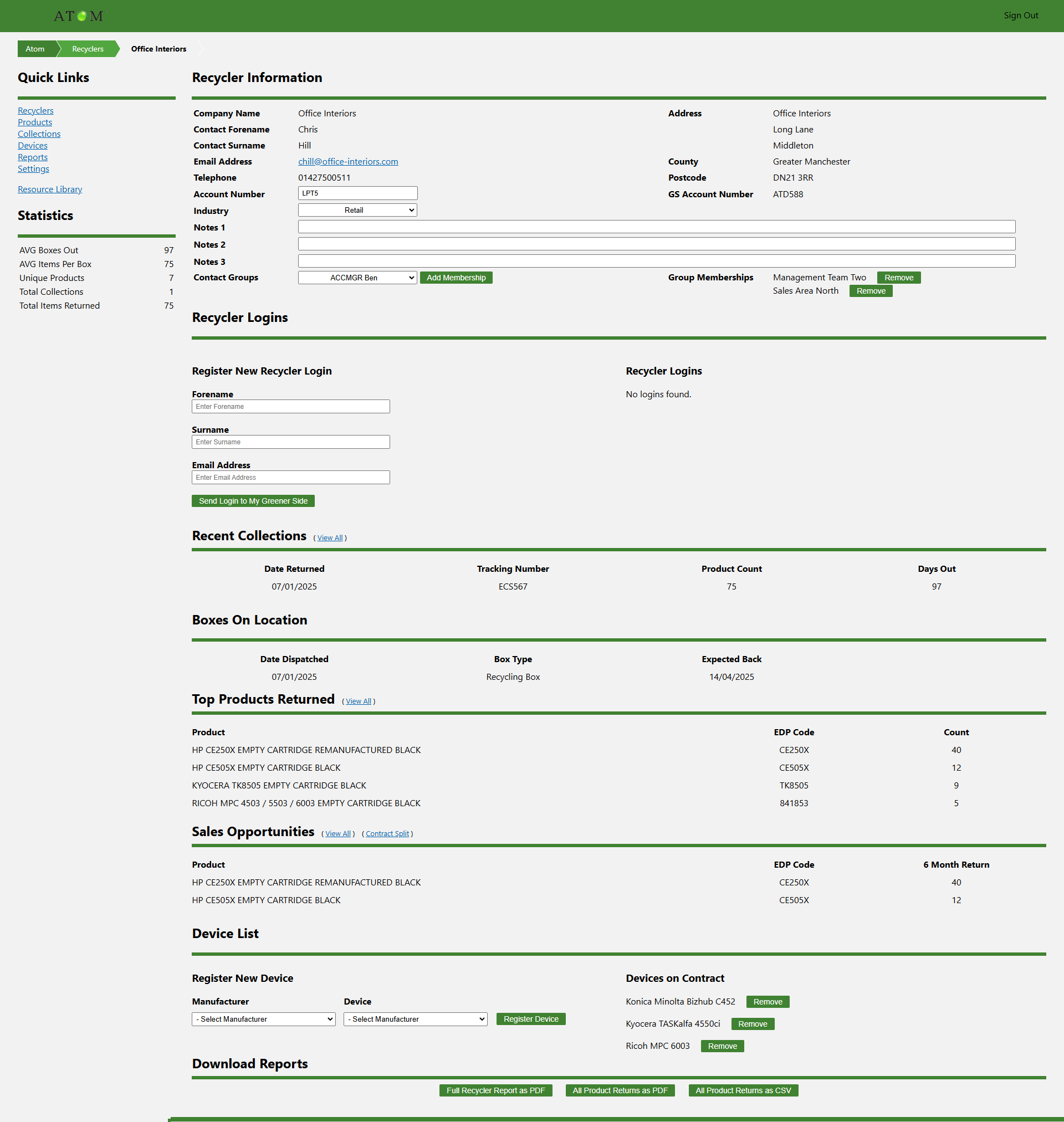Click the Register Device button

coord(530,1019)
